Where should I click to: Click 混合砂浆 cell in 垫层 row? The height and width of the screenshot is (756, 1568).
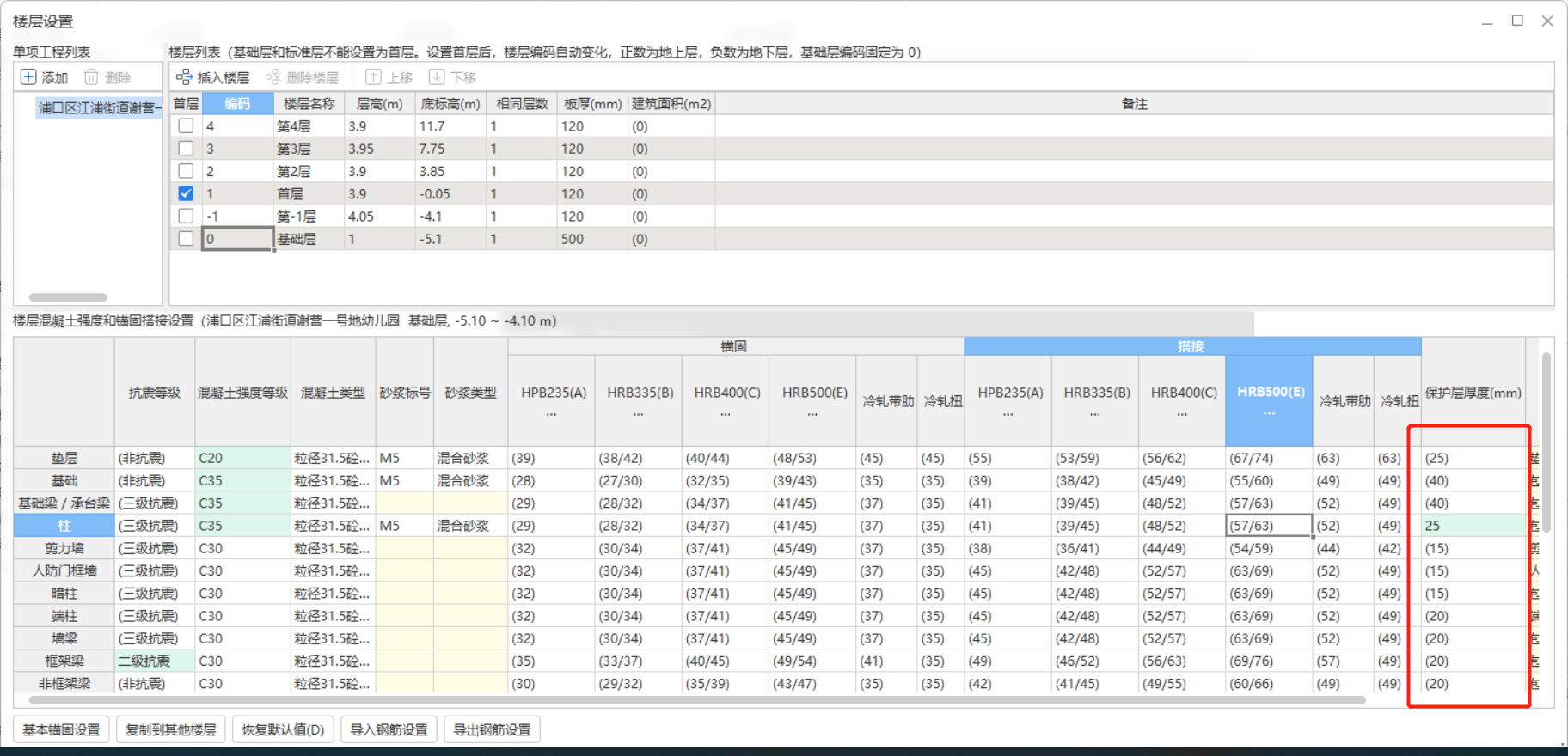coord(471,458)
